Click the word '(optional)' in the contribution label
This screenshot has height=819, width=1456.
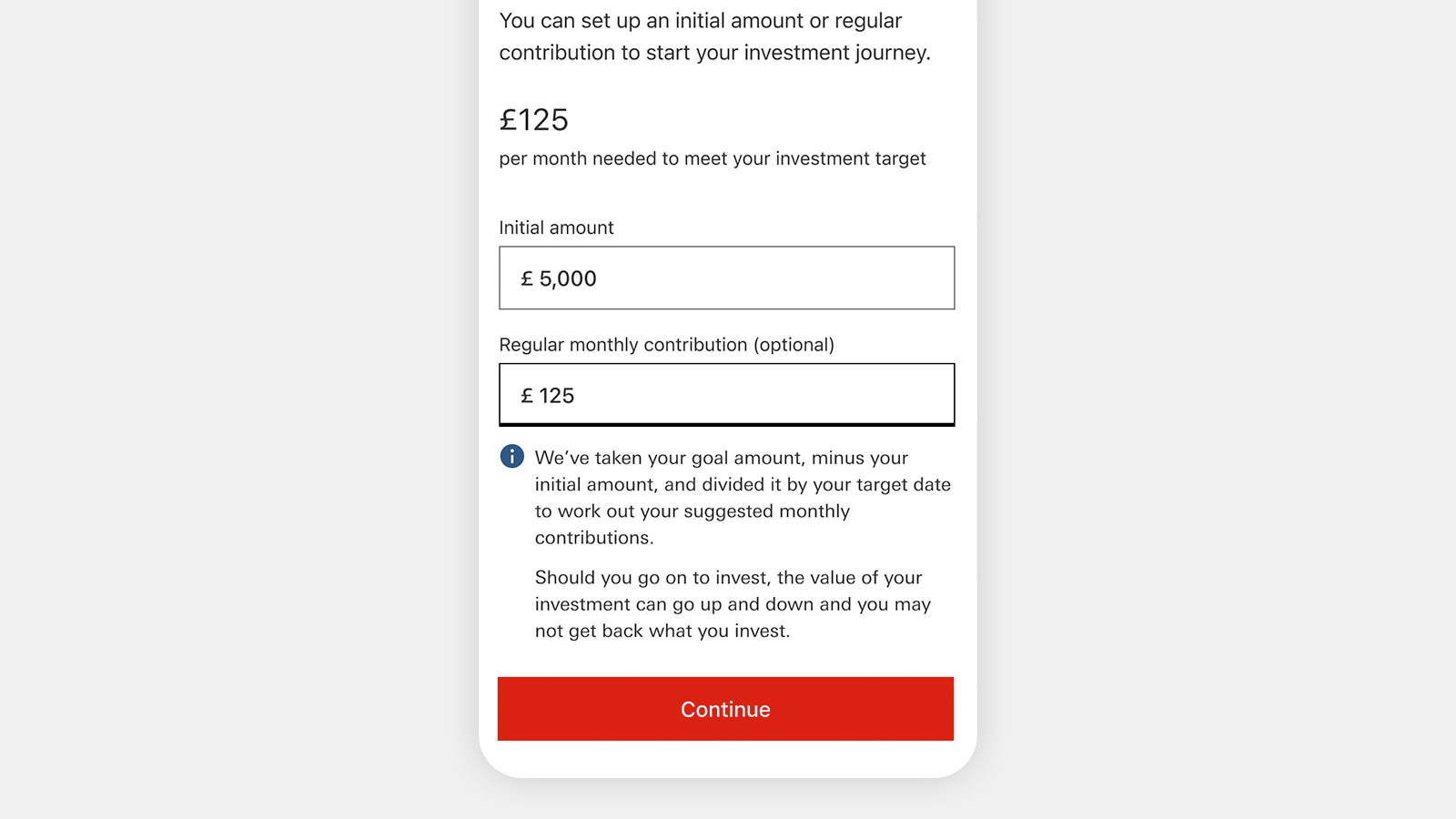tap(794, 345)
